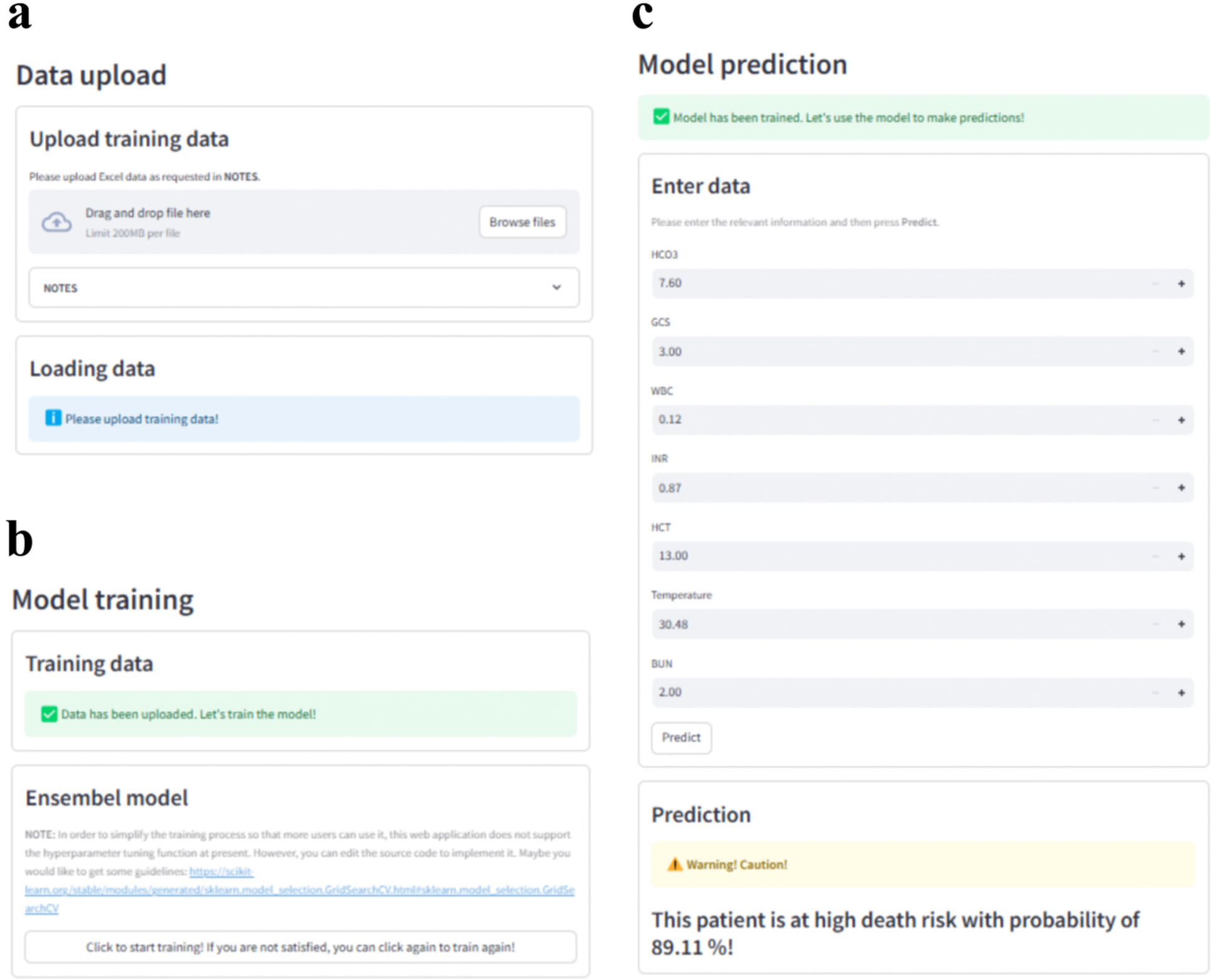The width and height of the screenshot is (1211, 980).
Task: Open the Browse files dialog
Action: pyautogui.click(x=522, y=222)
